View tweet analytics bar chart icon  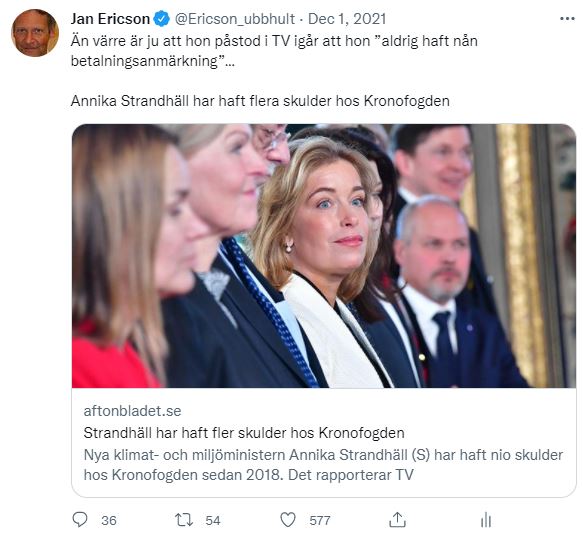(x=486, y=520)
